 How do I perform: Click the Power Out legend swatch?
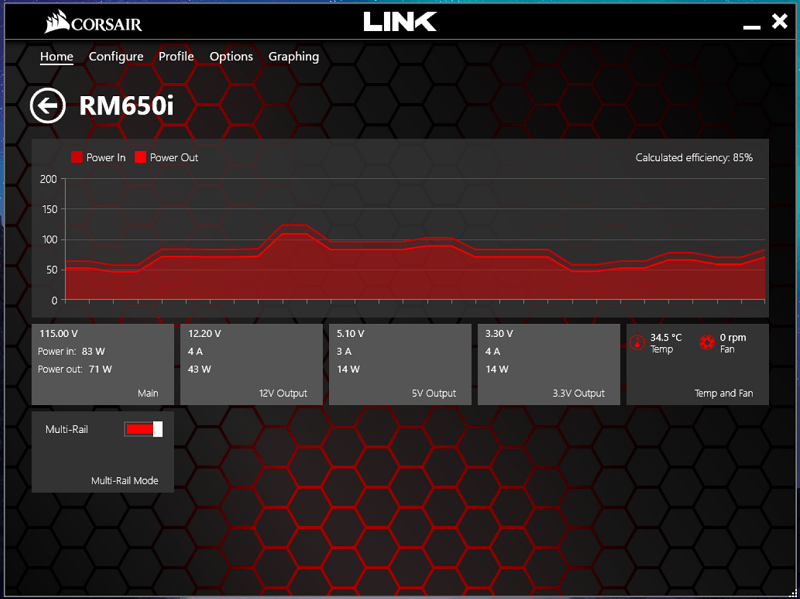pos(140,157)
